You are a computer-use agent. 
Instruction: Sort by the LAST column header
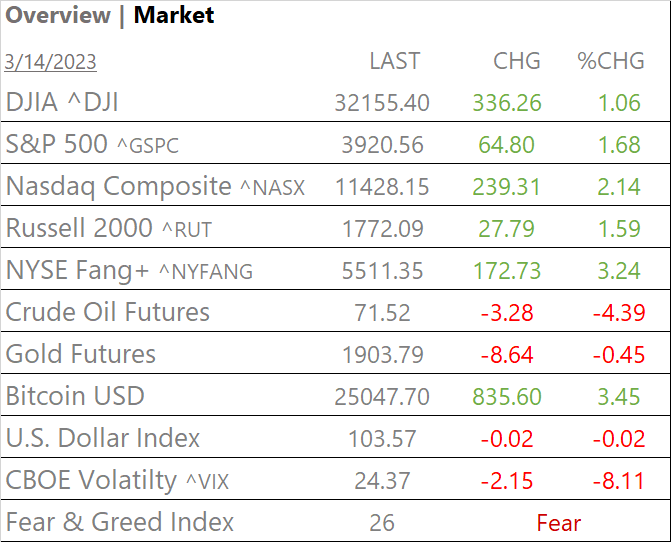pos(395,61)
